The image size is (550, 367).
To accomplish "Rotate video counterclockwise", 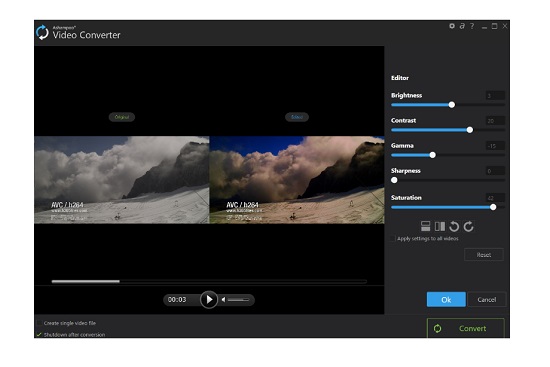I will click(454, 226).
